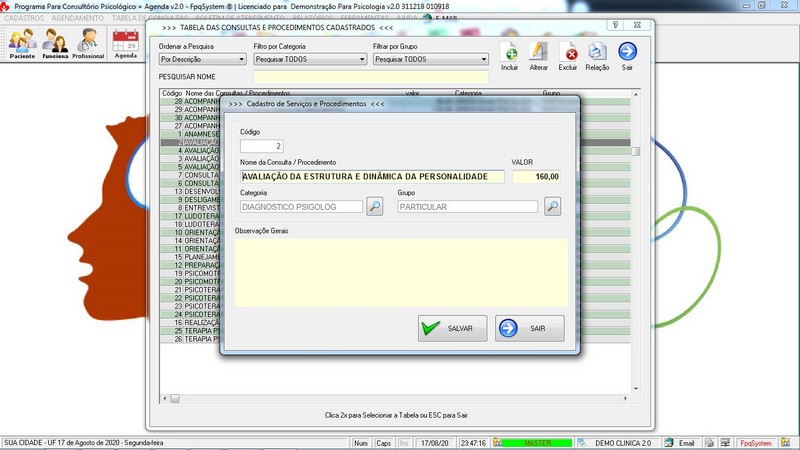Click the DEMO CLINICA 2.0 status text
Viewport: 800px width, 450px height.
[623, 443]
